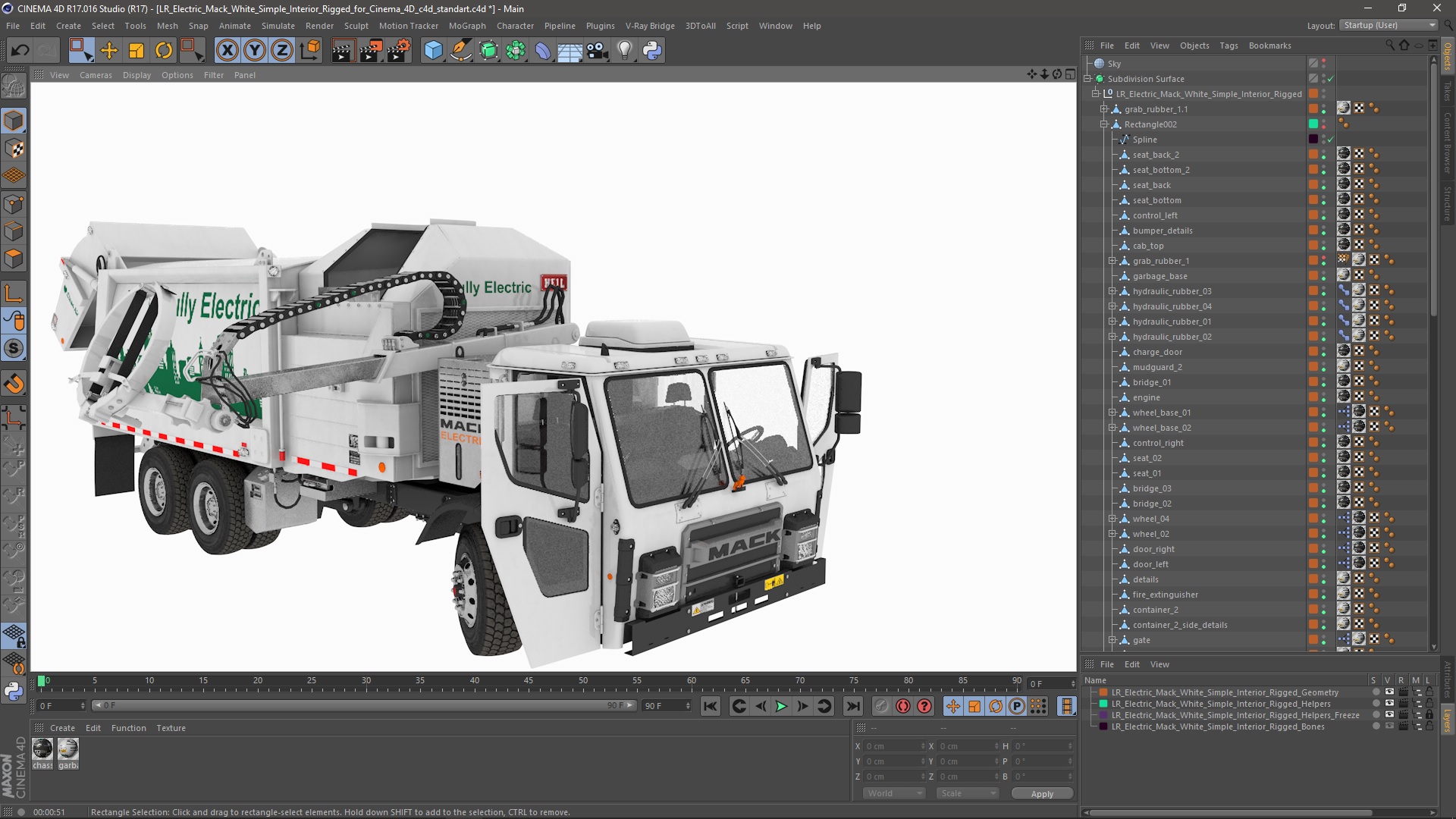Toggle Y axis lock
The height and width of the screenshot is (819, 1456).
255,51
